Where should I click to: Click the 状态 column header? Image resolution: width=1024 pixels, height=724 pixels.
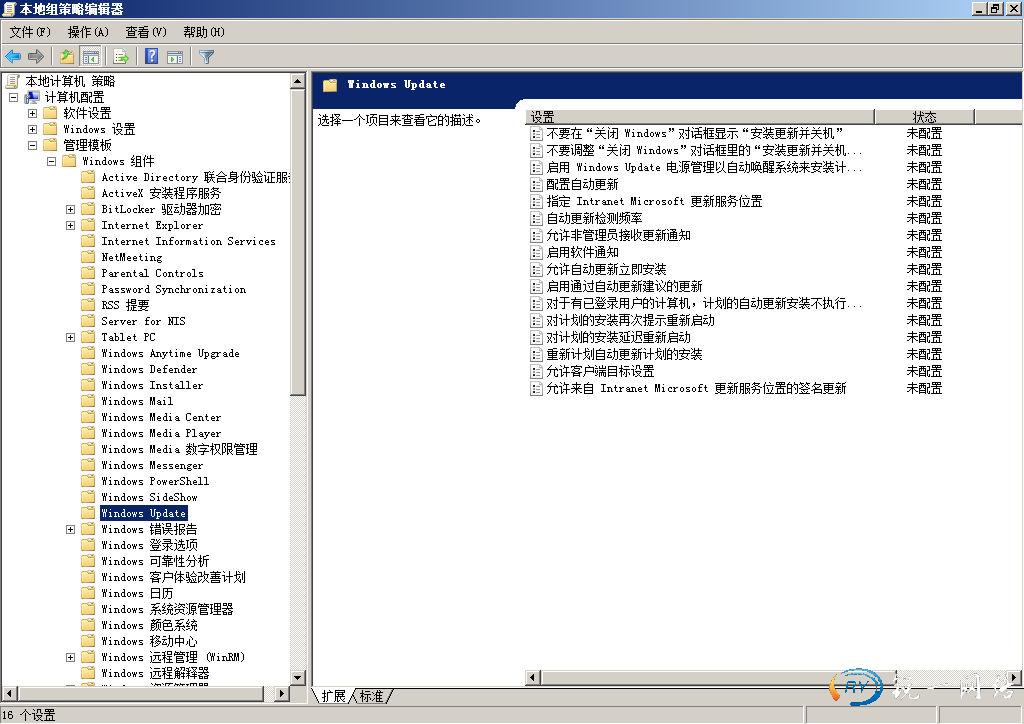click(x=925, y=116)
